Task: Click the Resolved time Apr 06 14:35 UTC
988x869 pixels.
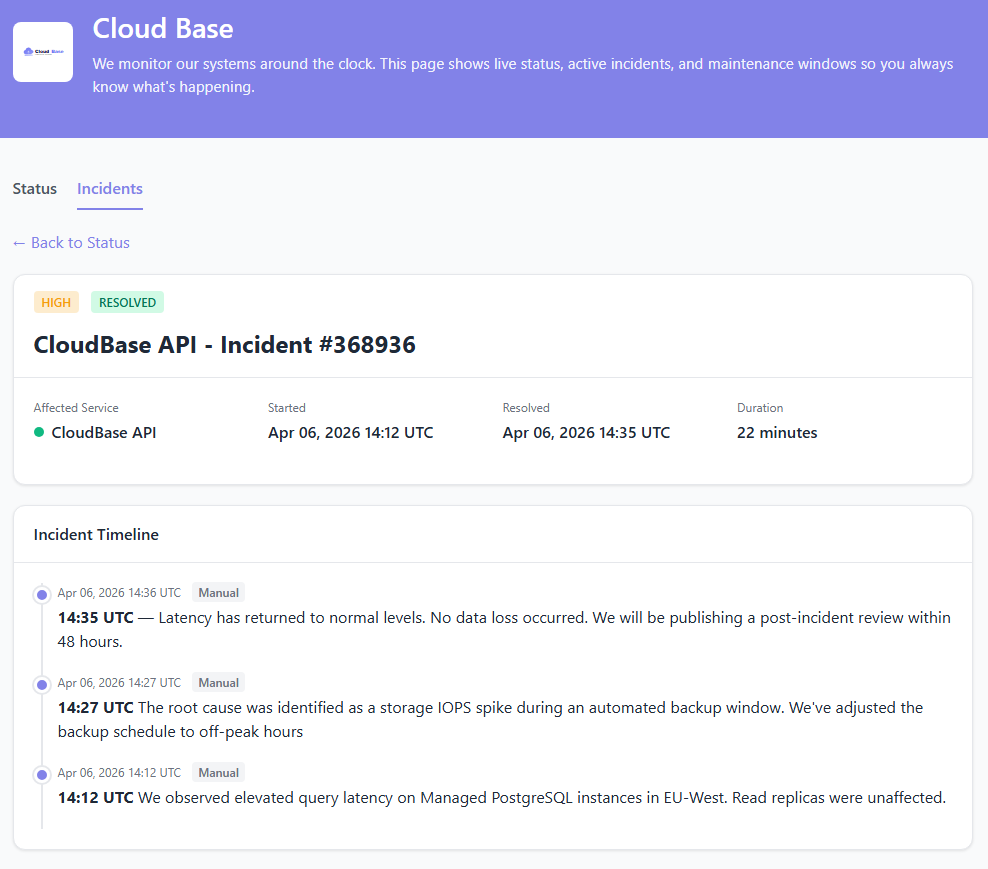Action: [x=586, y=433]
